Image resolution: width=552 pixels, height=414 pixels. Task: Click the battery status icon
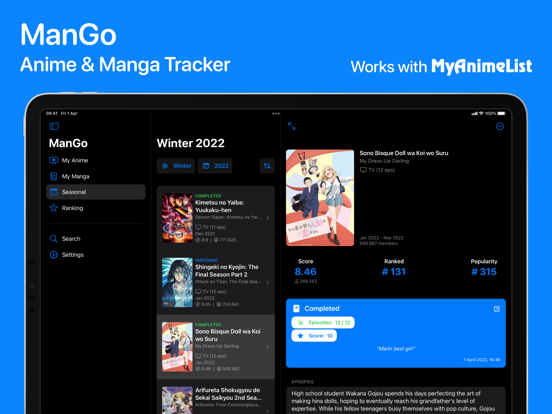[502, 113]
